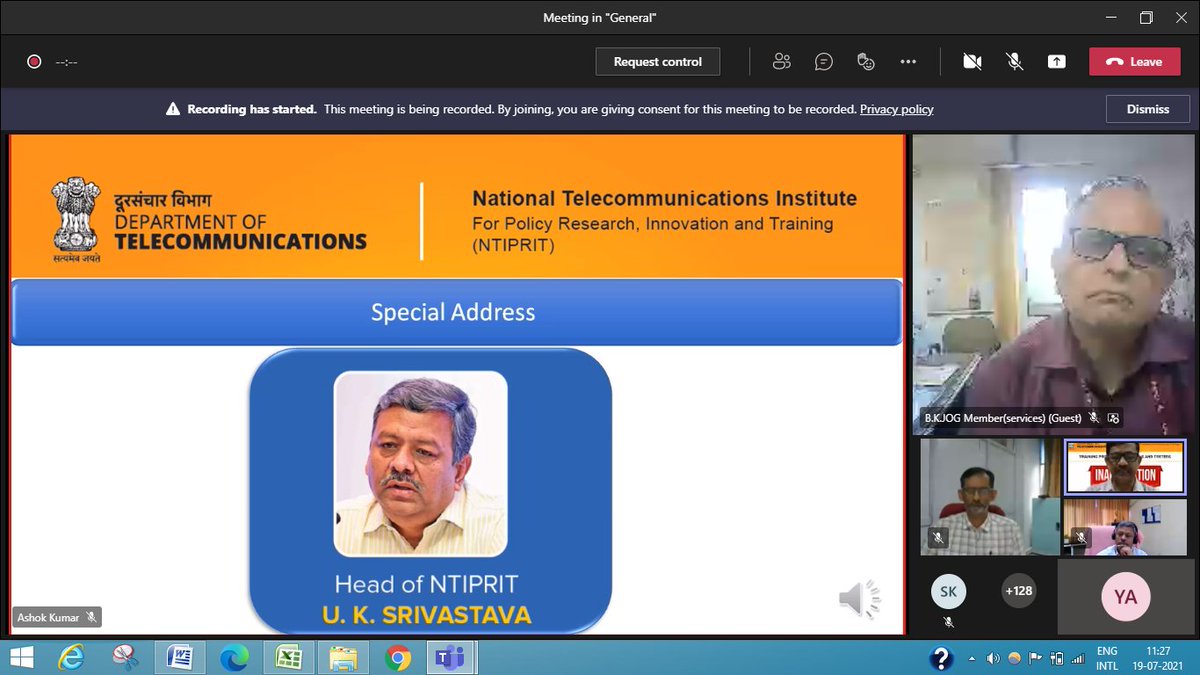
Task: Turn on the camera
Action: click(972, 61)
